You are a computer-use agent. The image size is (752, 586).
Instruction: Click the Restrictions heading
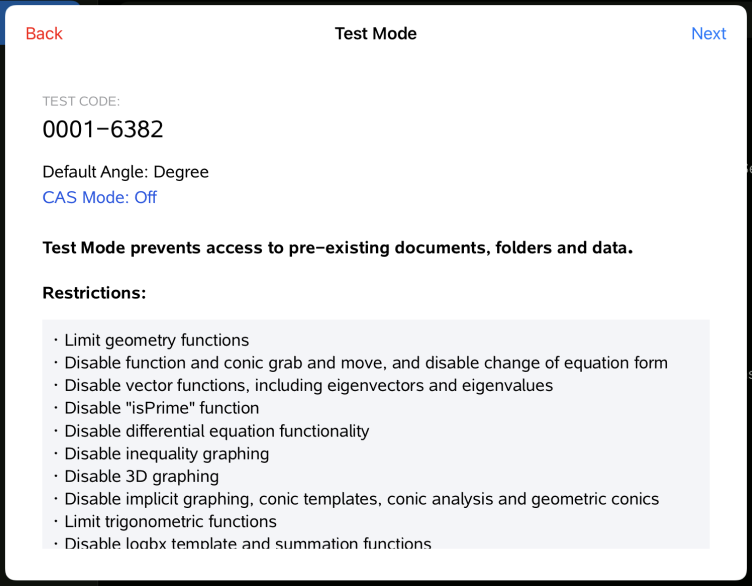pos(94,293)
